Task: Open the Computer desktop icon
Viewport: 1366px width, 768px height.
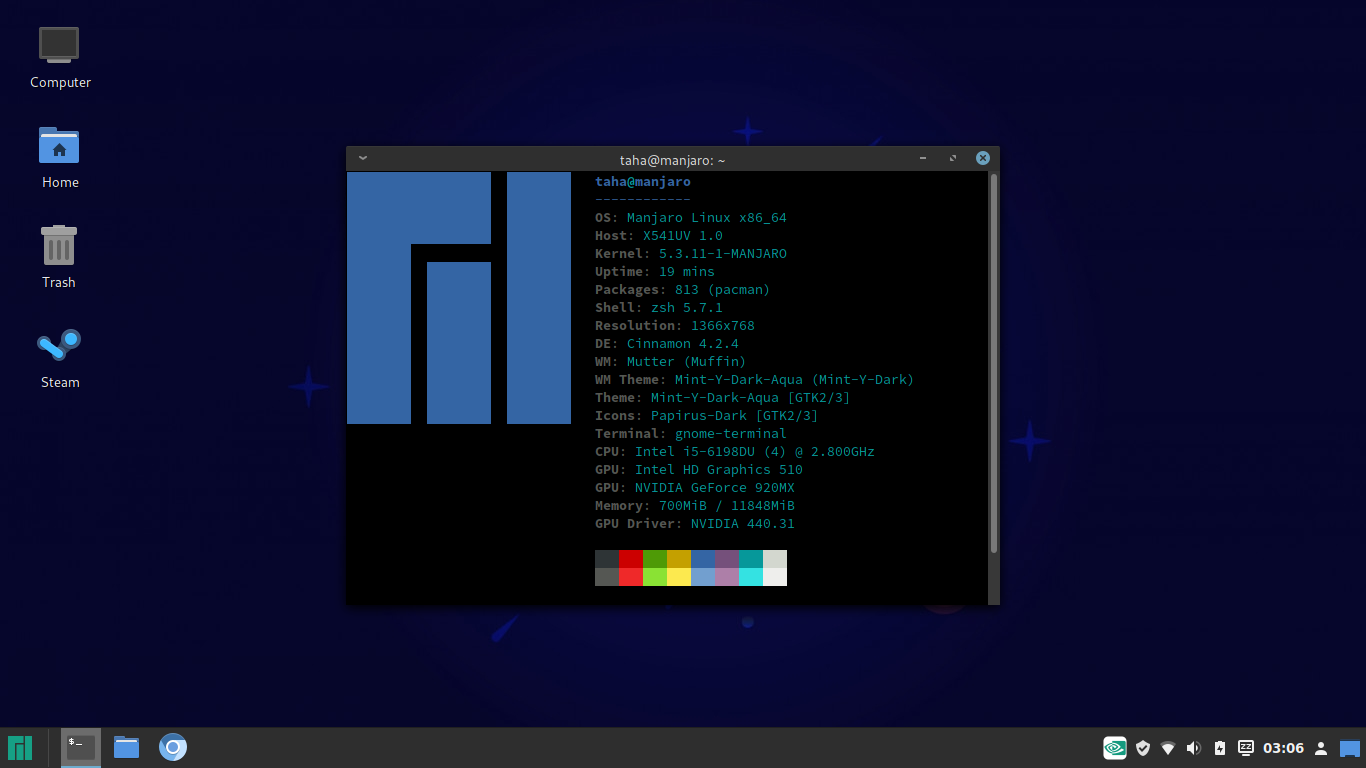Action: pos(59,57)
